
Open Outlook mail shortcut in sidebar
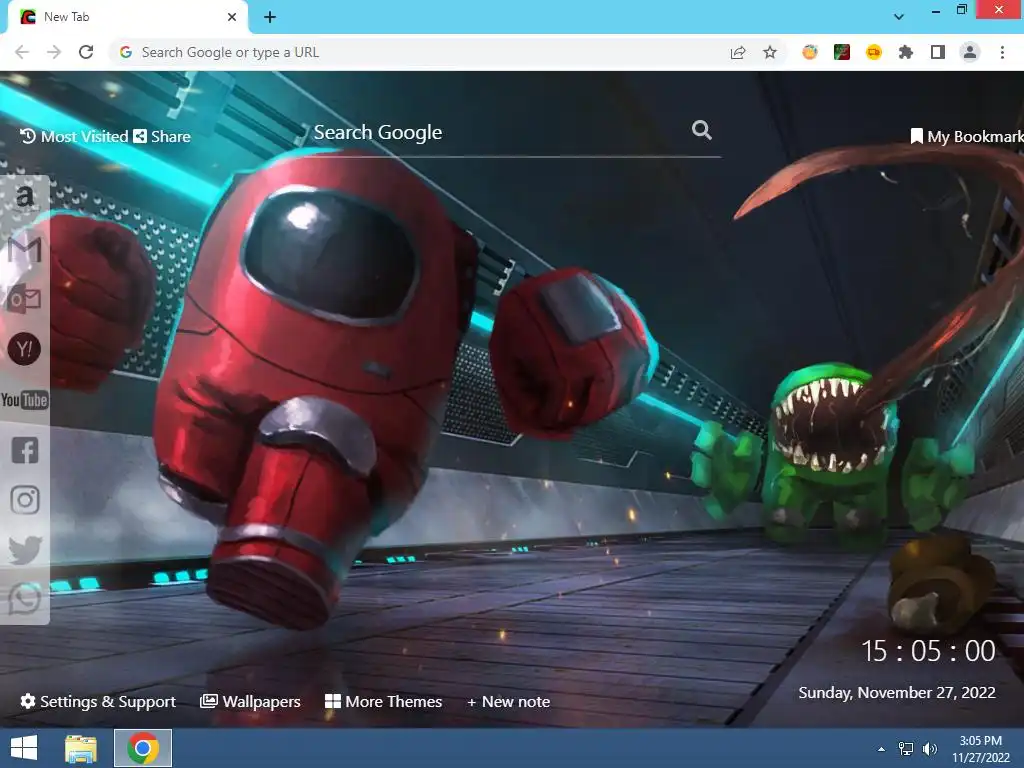coord(24,299)
